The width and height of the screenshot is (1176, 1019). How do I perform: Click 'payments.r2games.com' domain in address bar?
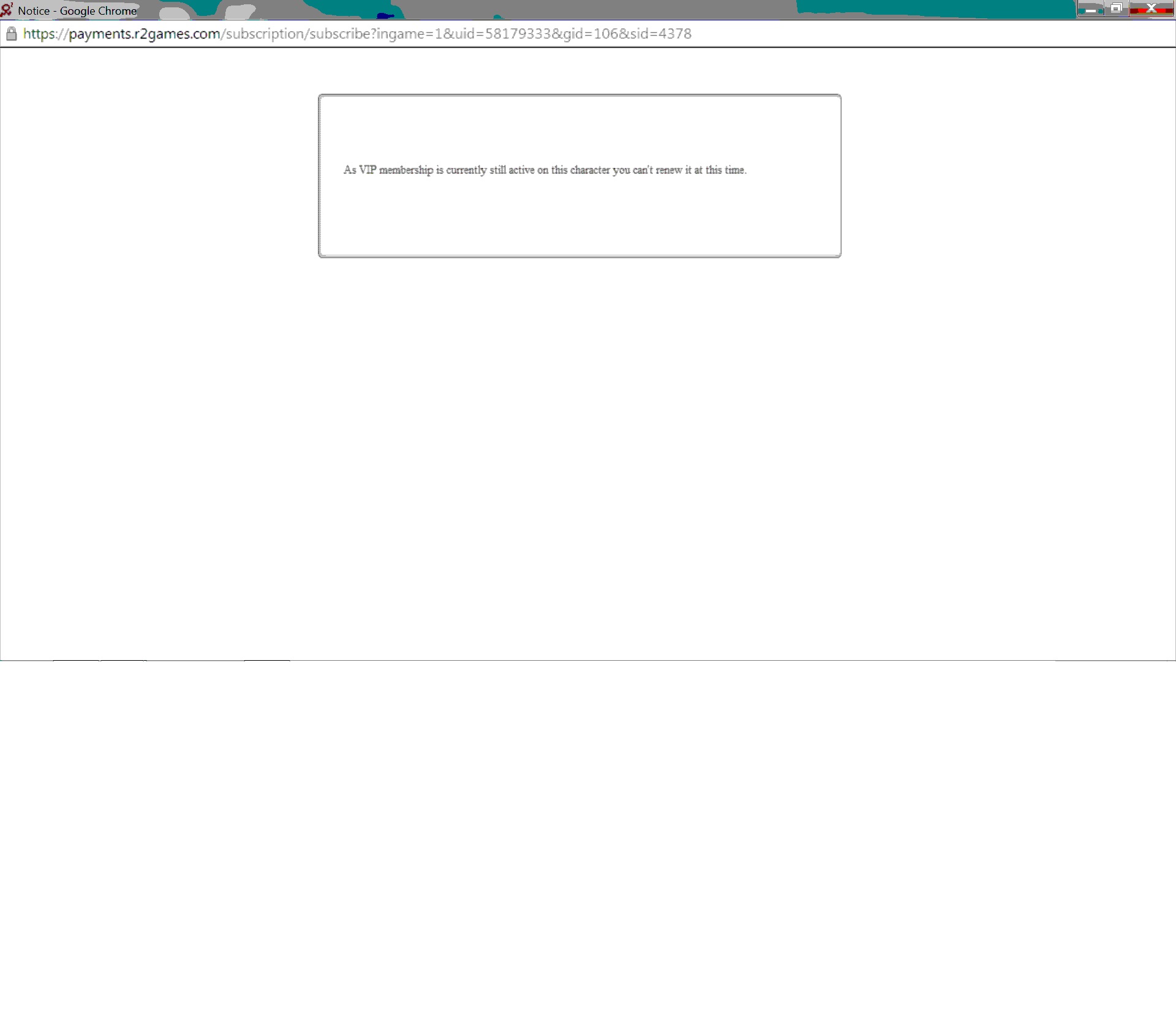[144, 34]
